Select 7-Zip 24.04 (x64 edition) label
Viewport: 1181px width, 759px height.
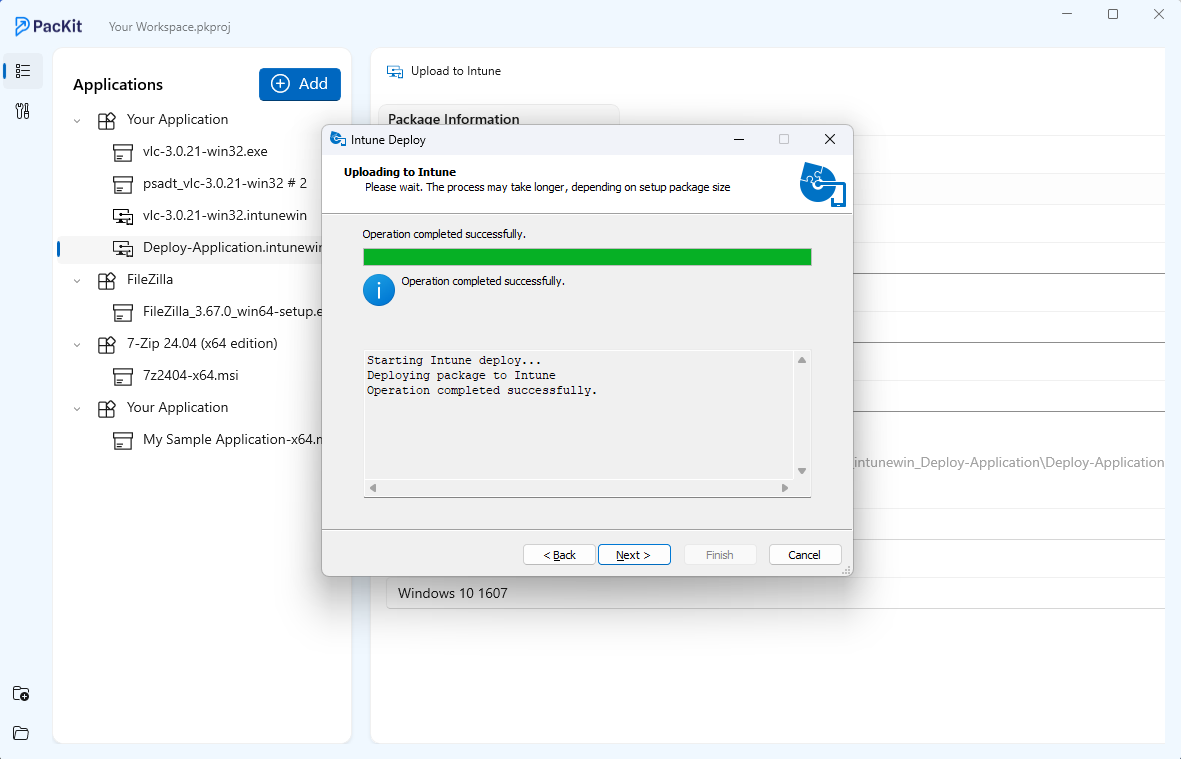tap(202, 343)
